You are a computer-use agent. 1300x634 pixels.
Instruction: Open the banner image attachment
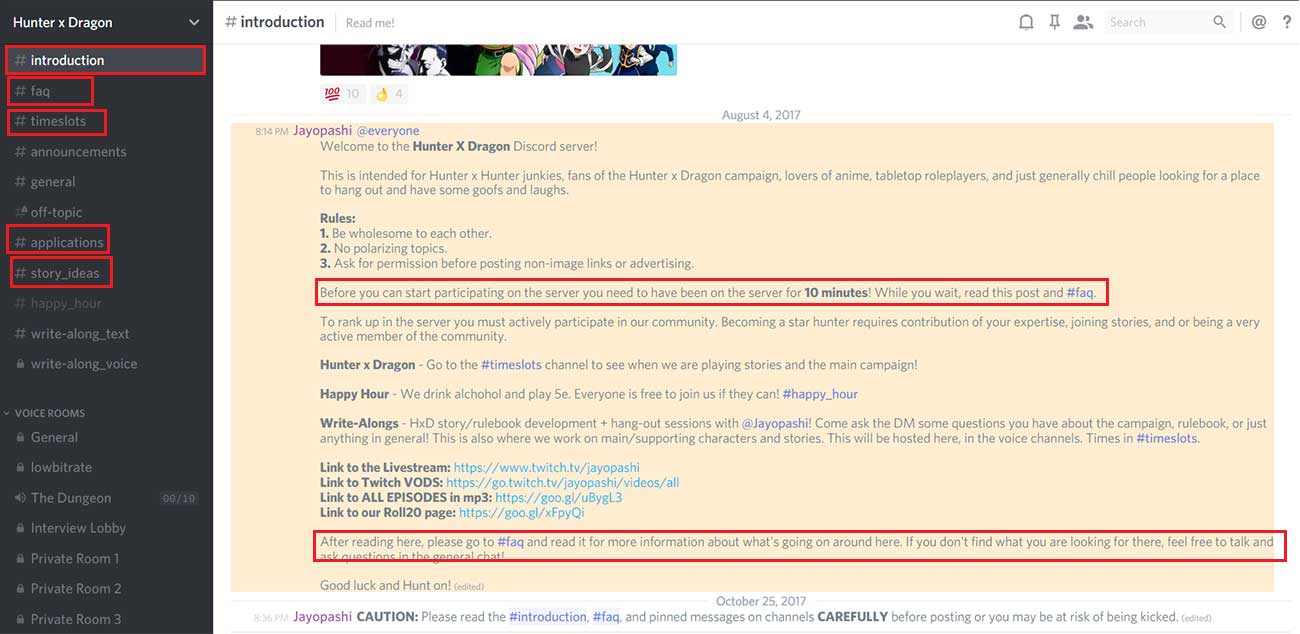(x=498, y=59)
